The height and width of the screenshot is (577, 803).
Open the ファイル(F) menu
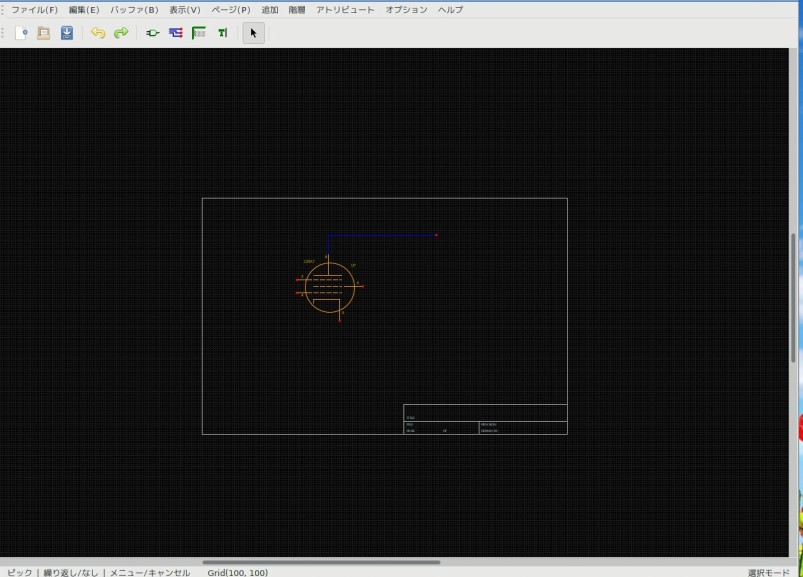pyautogui.click(x=34, y=9)
